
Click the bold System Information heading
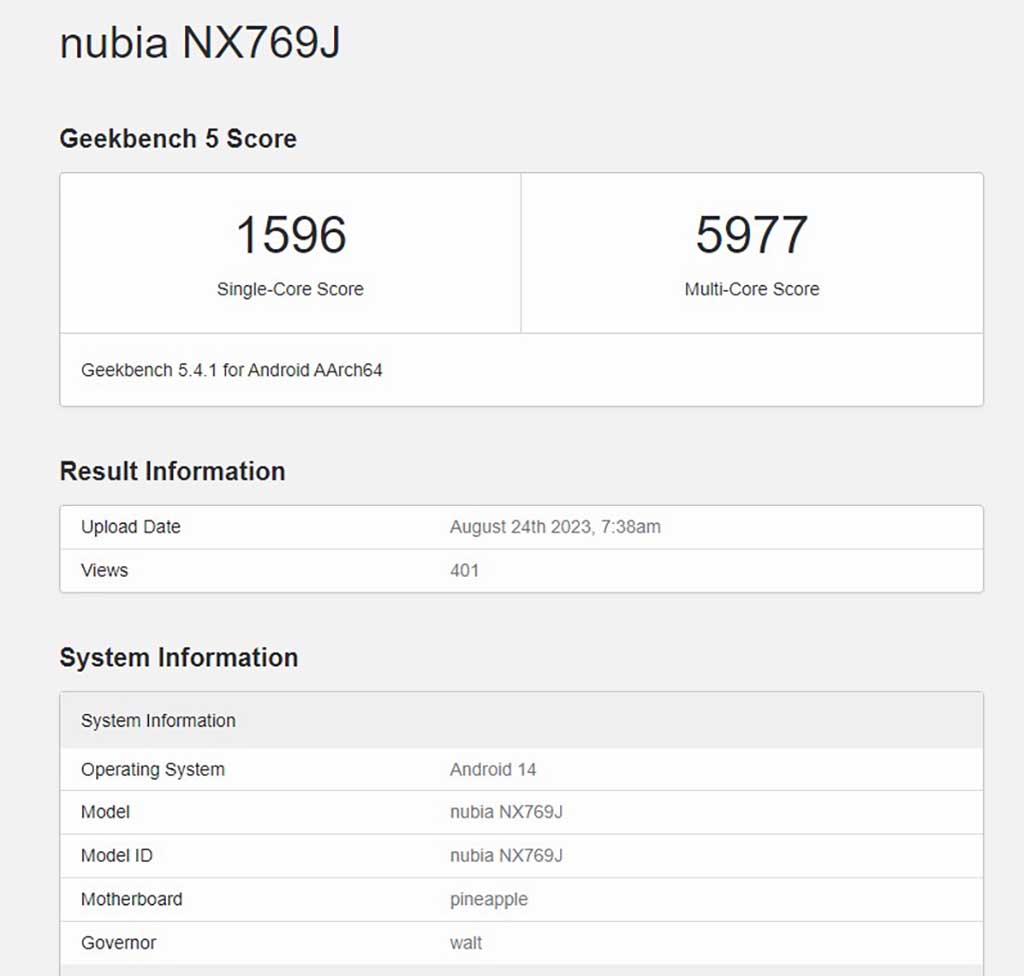coord(179,657)
